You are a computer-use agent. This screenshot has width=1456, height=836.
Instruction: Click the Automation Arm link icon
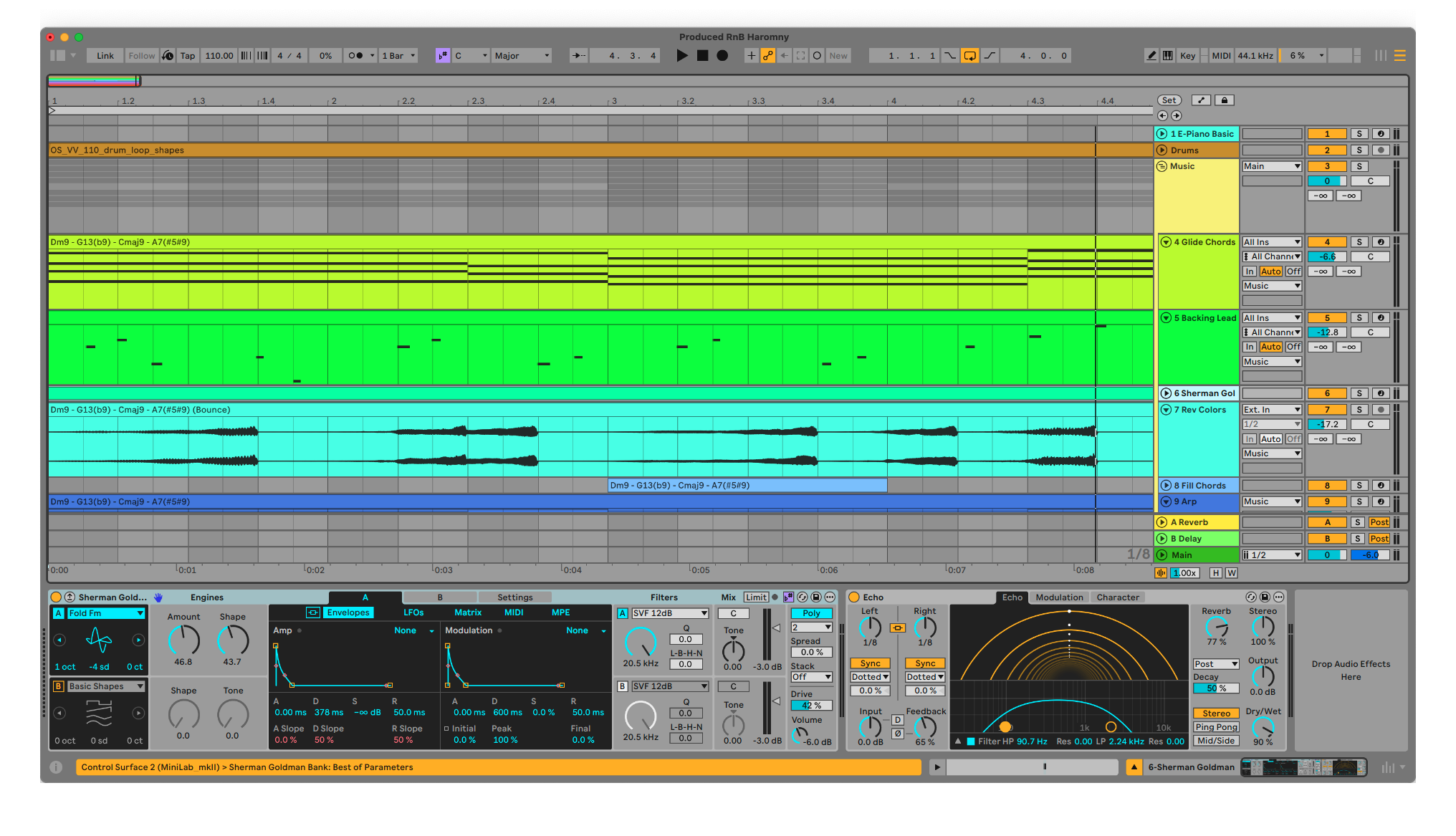point(767,56)
